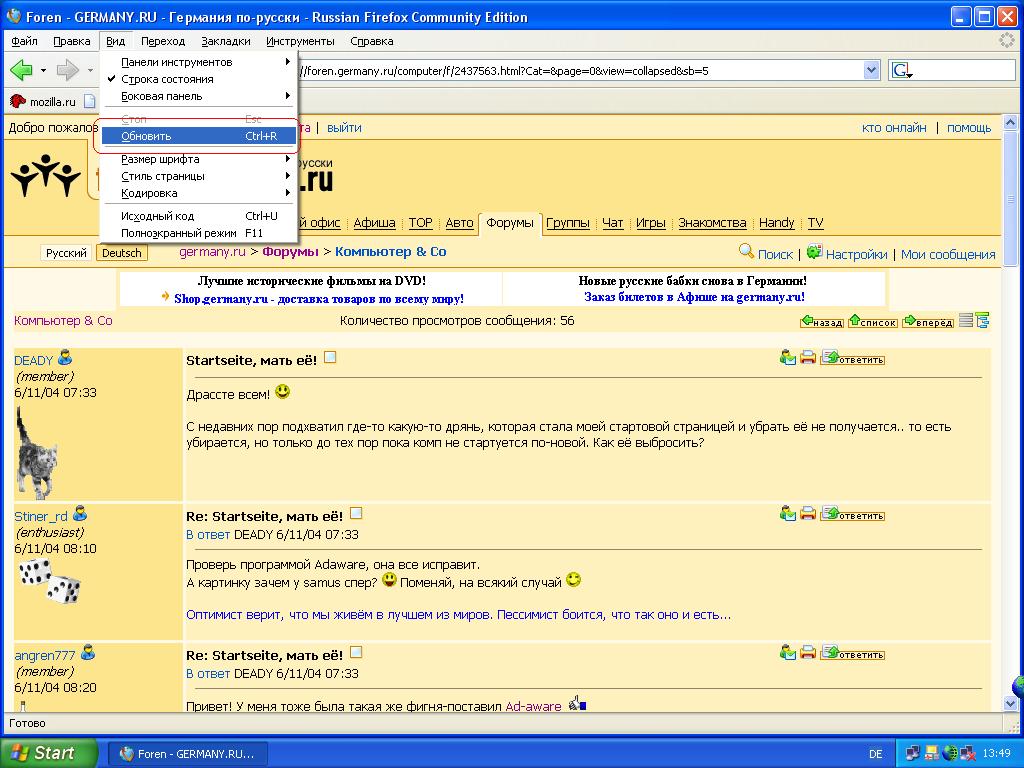
Task: Open the Файл menu
Action: [24, 41]
